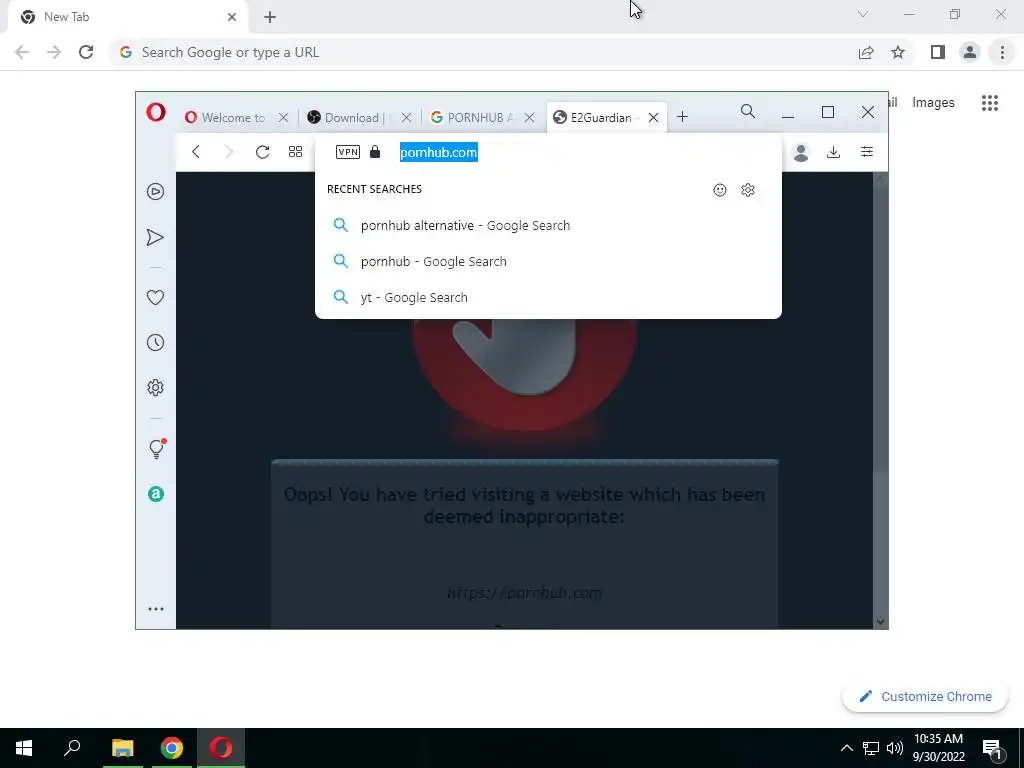Go back in Opera browser
This screenshot has height=768, width=1024.
(x=196, y=152)
